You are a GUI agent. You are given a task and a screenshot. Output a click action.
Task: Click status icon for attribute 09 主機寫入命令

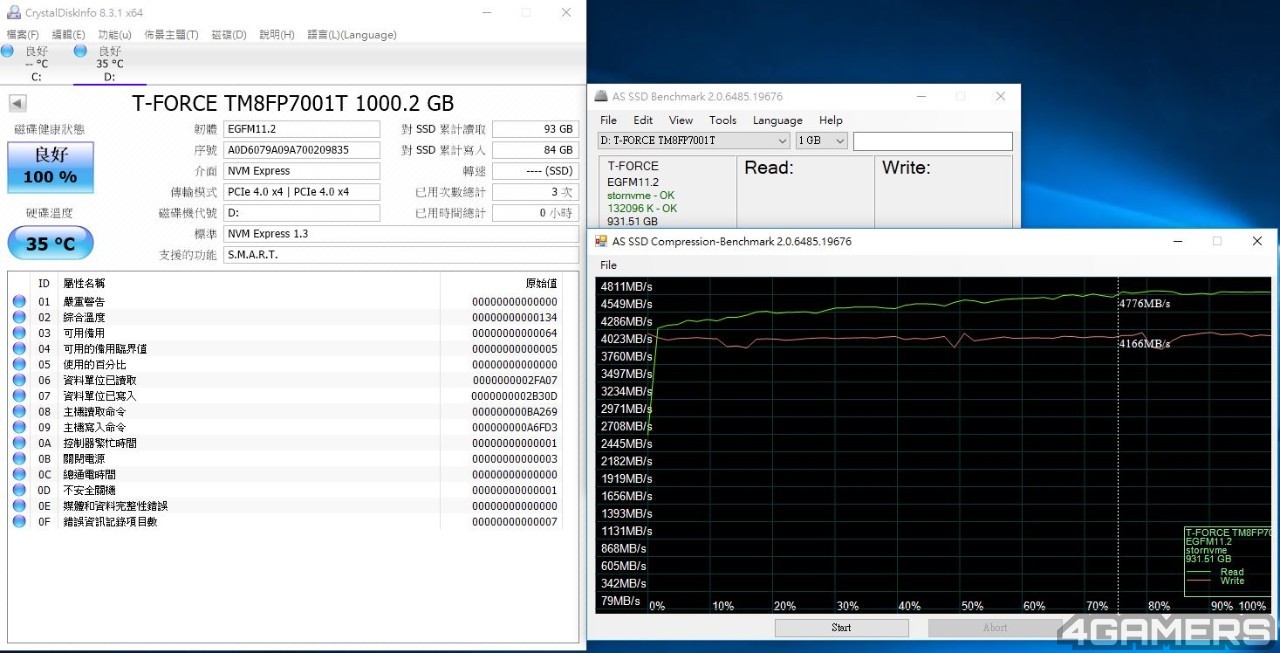point(19,427)
